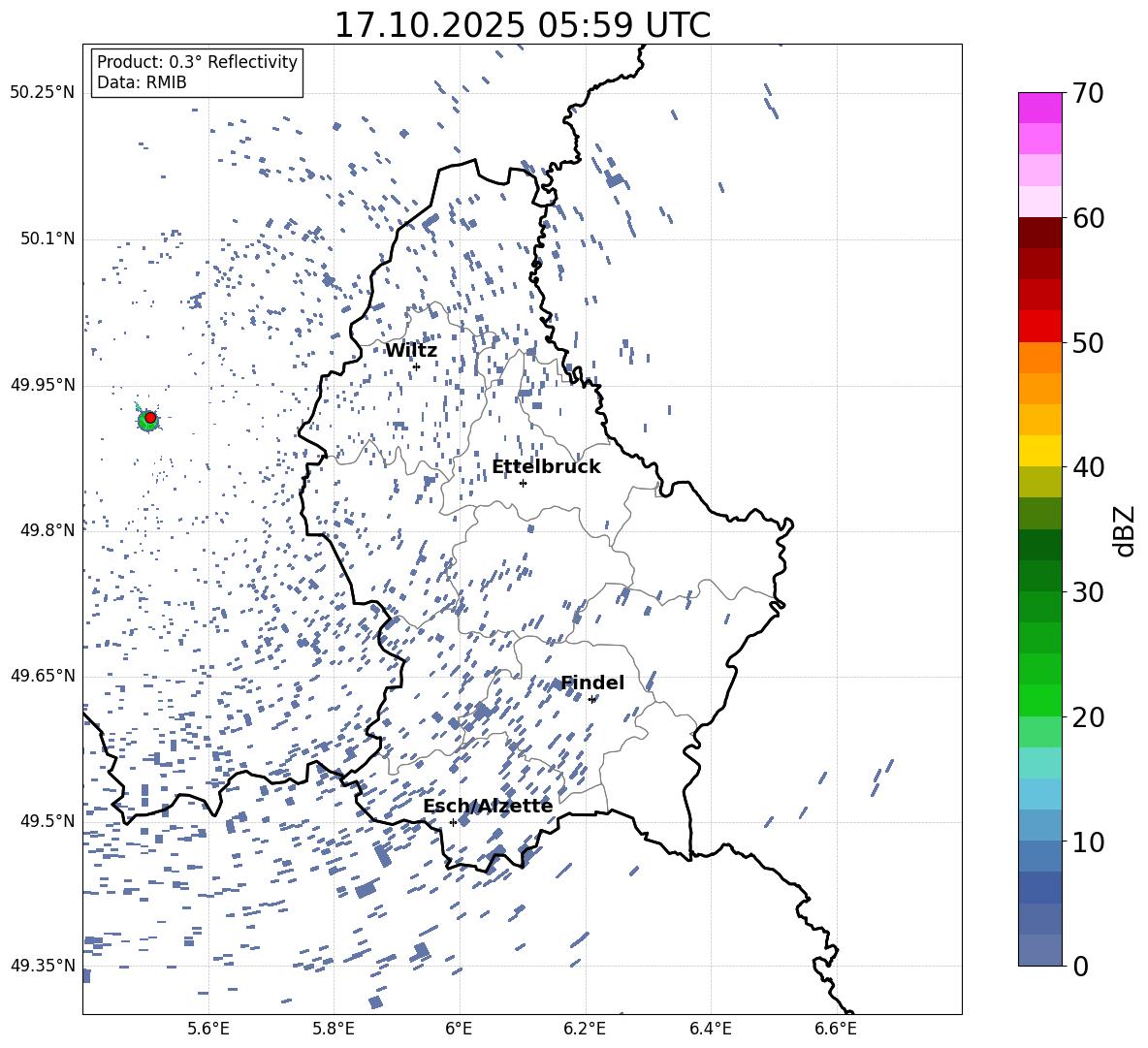Click the 49.8°N latitude label
The image size is (1148, 1048).
[48, 530]
